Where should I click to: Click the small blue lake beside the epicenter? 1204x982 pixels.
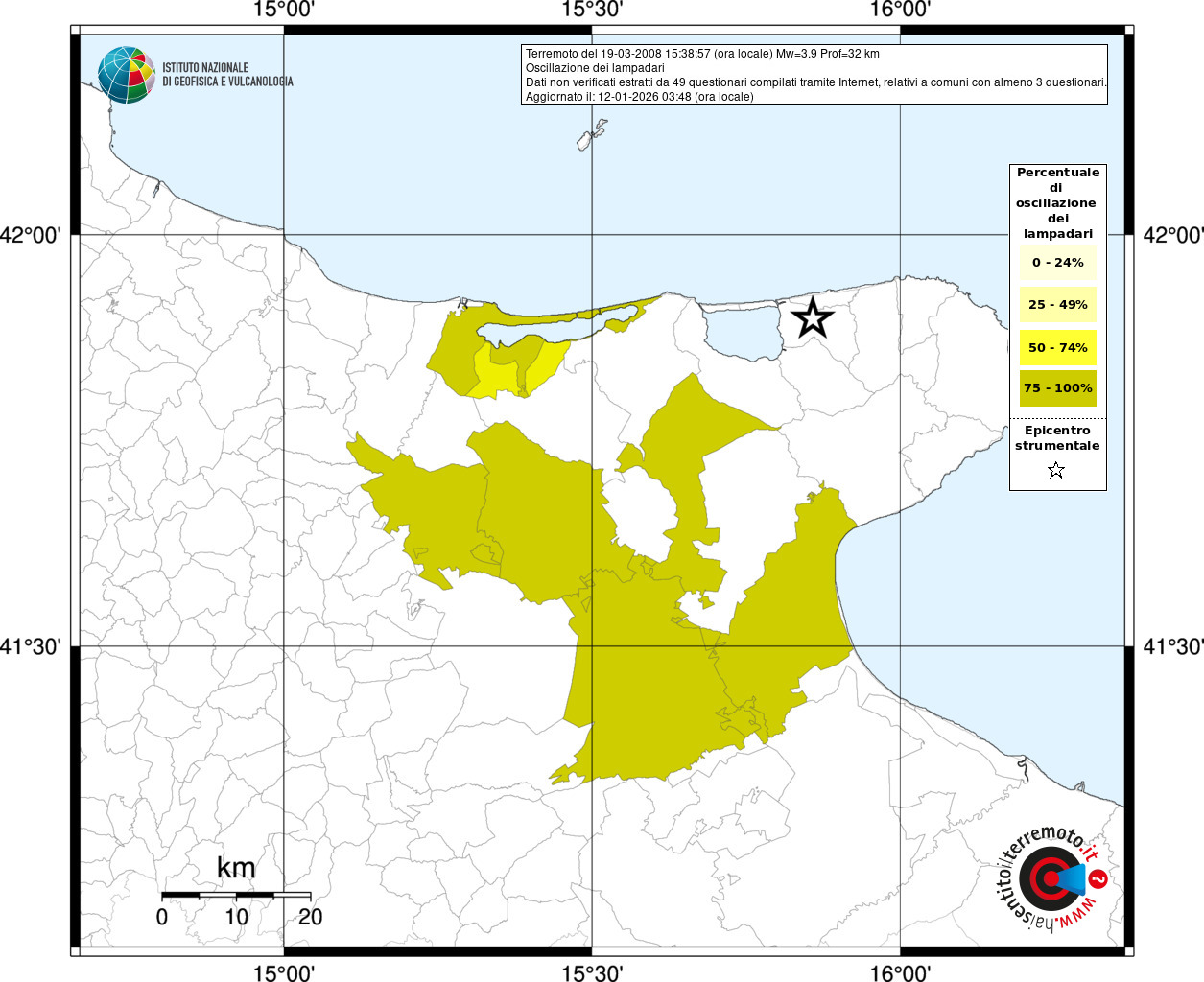745,331
